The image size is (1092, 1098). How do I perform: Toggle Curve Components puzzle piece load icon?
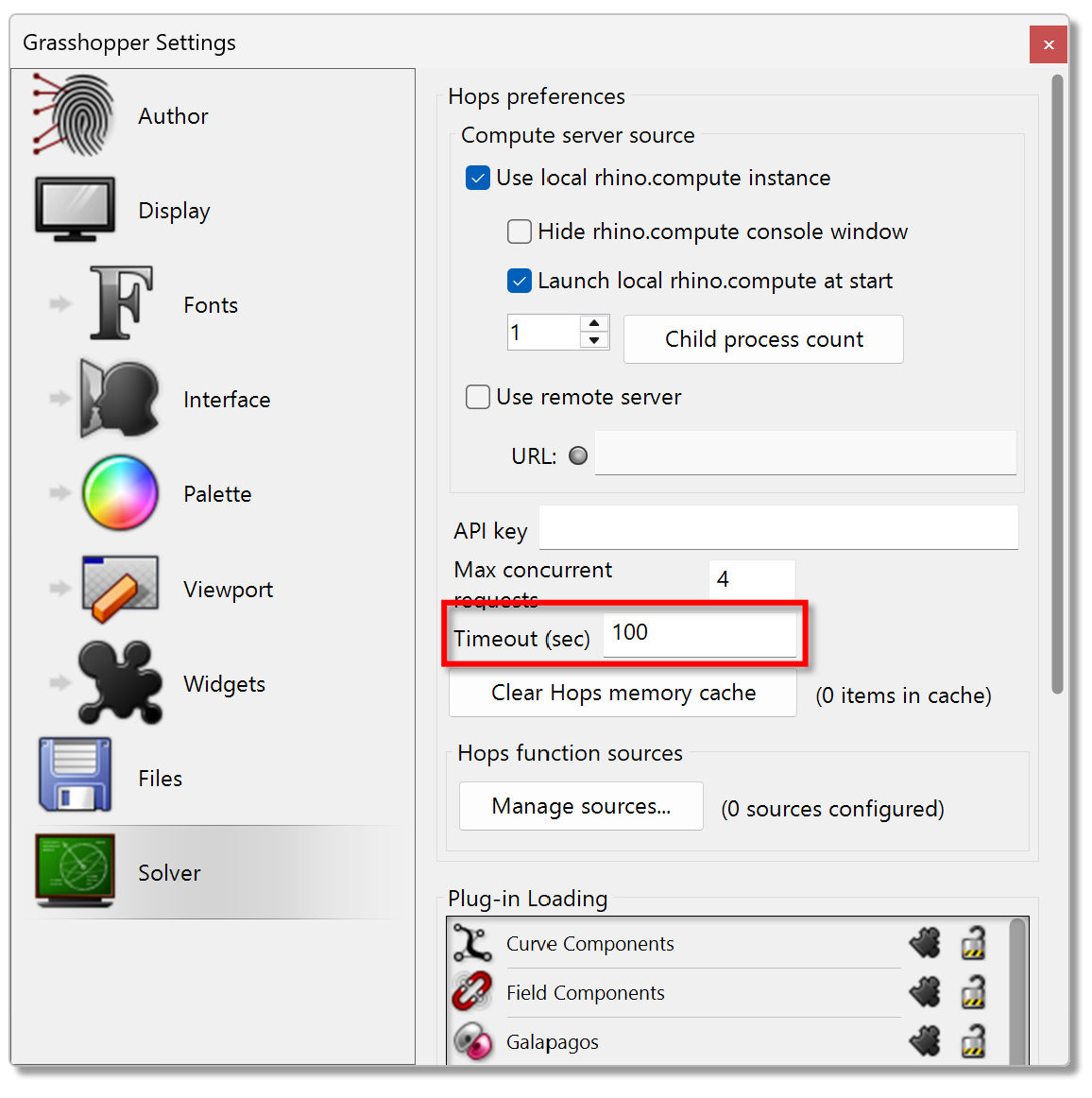(925, 943)
